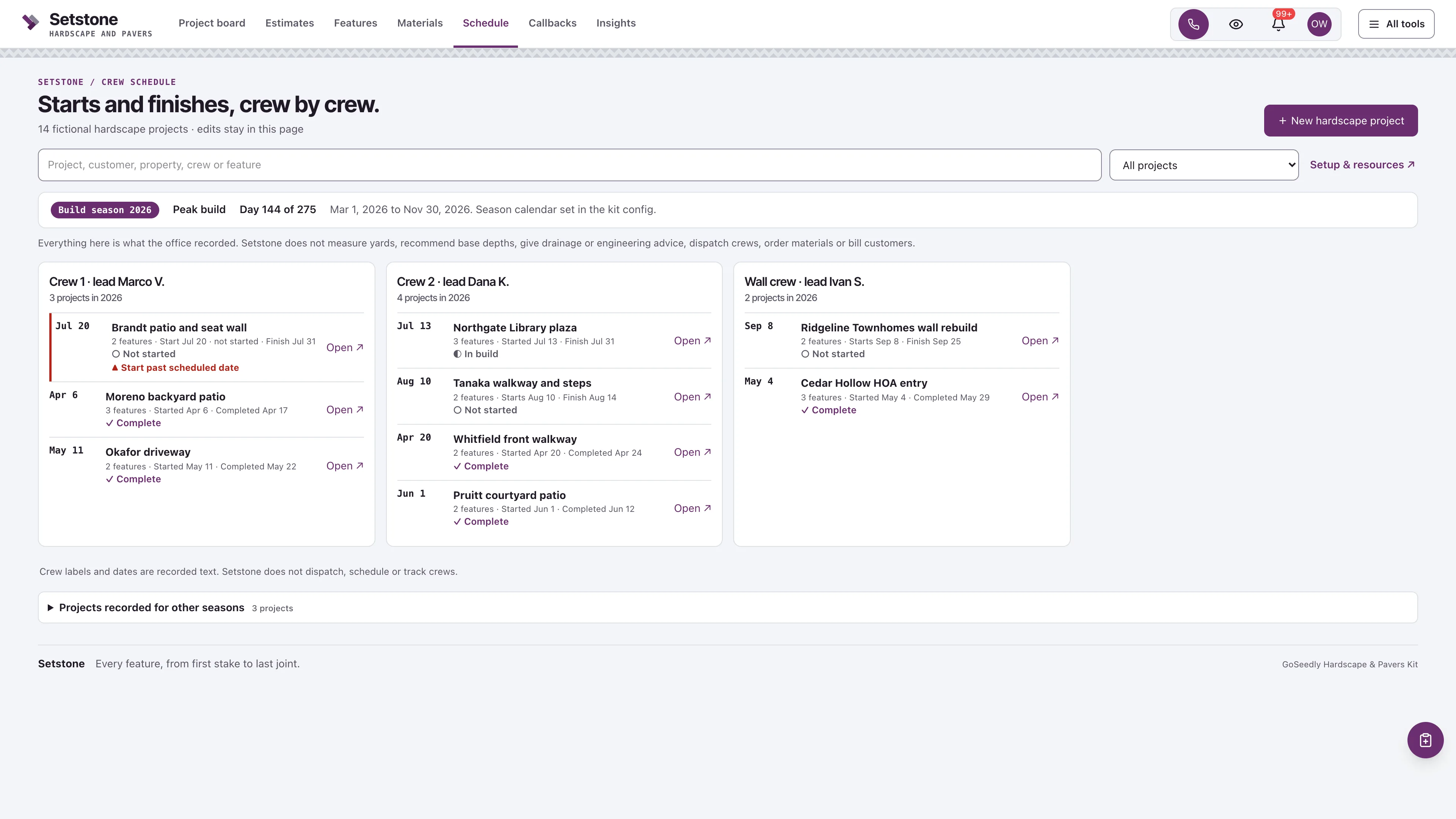The width and height of the screenshot is (1456, 819).
Task: Open Moreno backyard patio project link
Action: point(344,410)
